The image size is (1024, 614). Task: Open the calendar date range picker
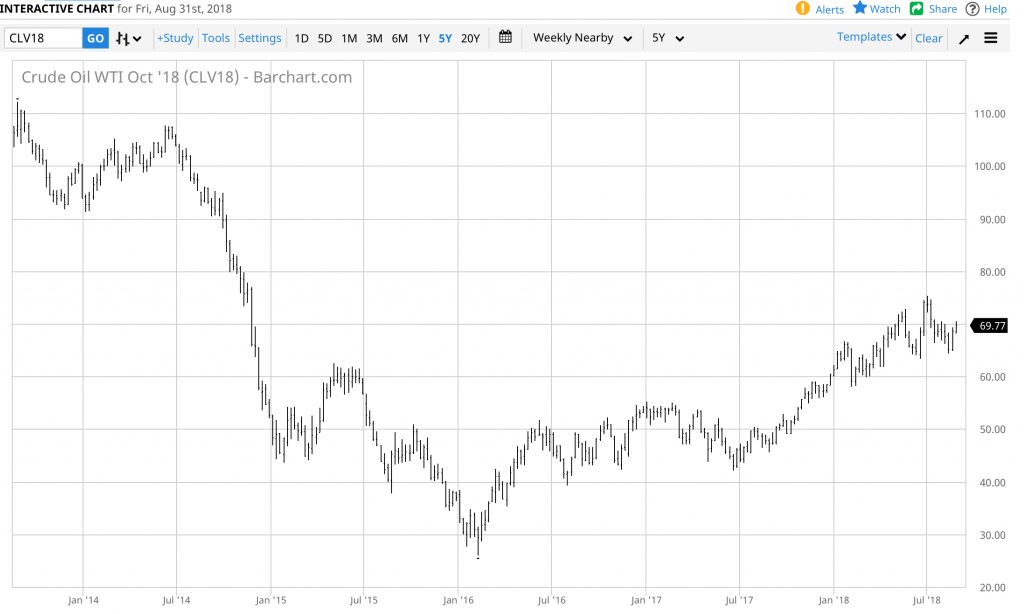505,38
